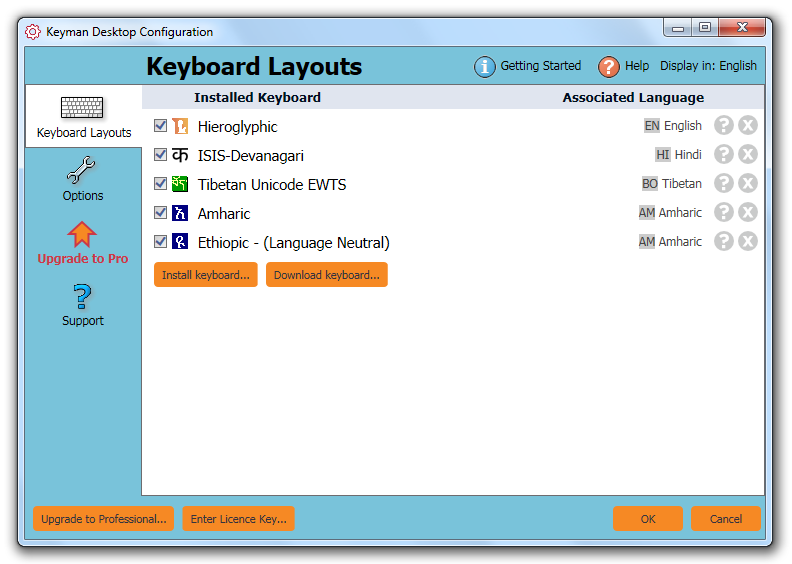Change AM Amharic language for Ethiopic keyboard
The width and height of the screenshot is (792, 564).
(x=670, y=242)
